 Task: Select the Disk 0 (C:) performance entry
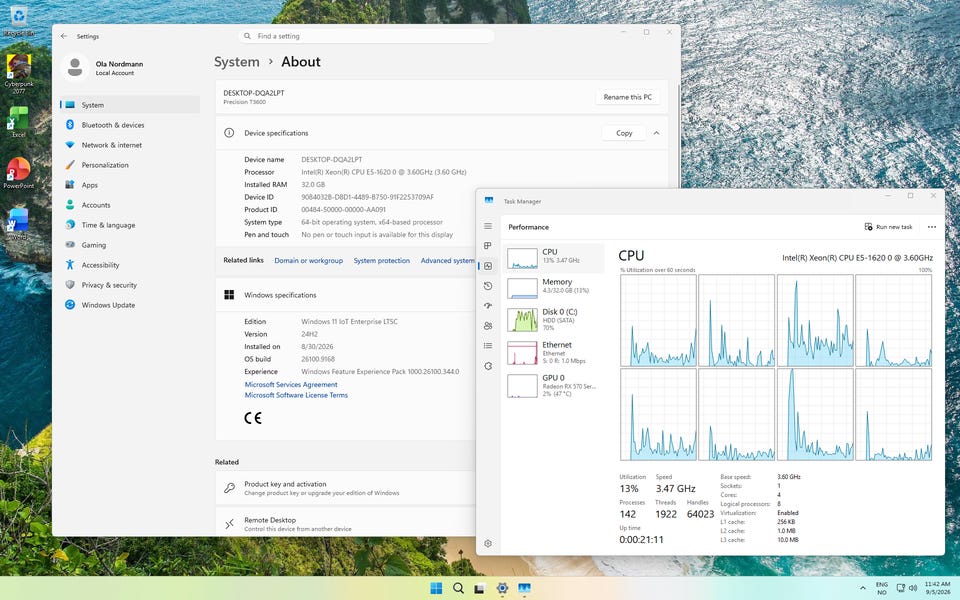(553, 320)
